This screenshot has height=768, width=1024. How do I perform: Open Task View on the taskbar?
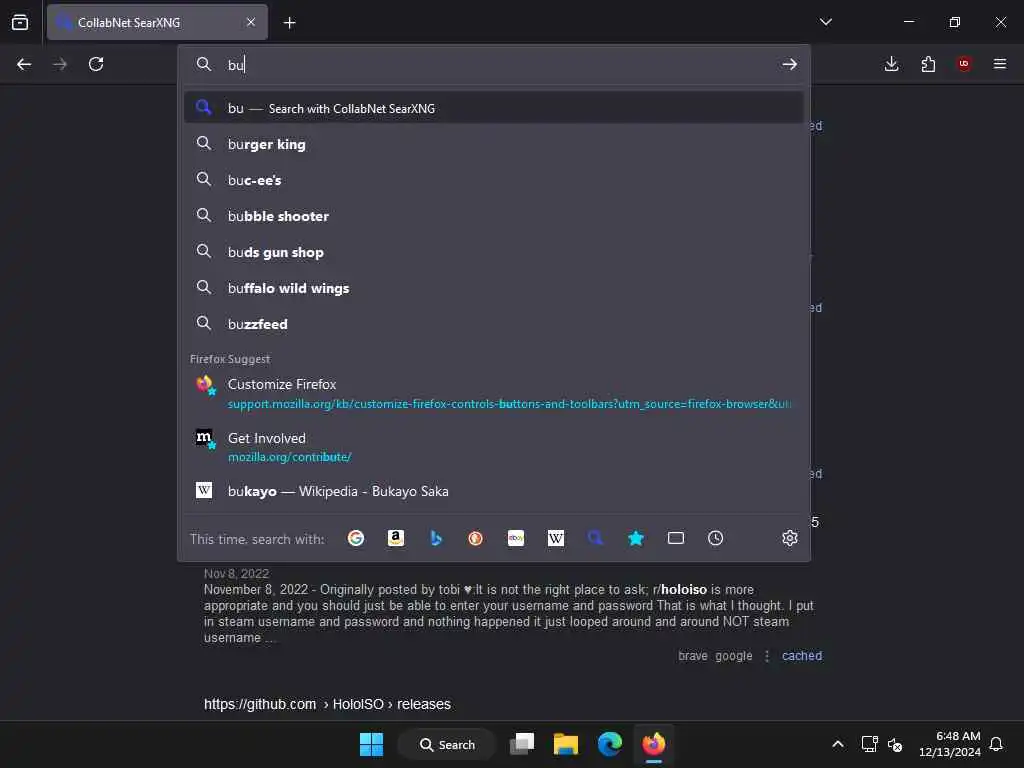522,744
